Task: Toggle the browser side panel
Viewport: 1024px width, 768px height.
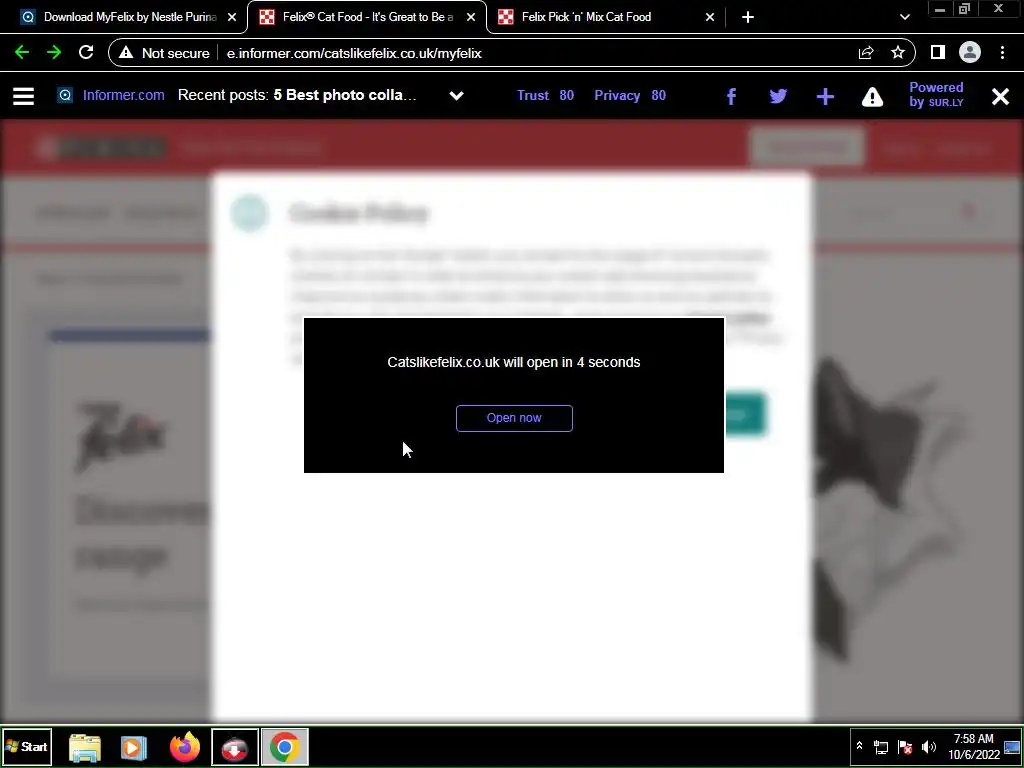Action: pyautogui.click(x=938, y=53)
